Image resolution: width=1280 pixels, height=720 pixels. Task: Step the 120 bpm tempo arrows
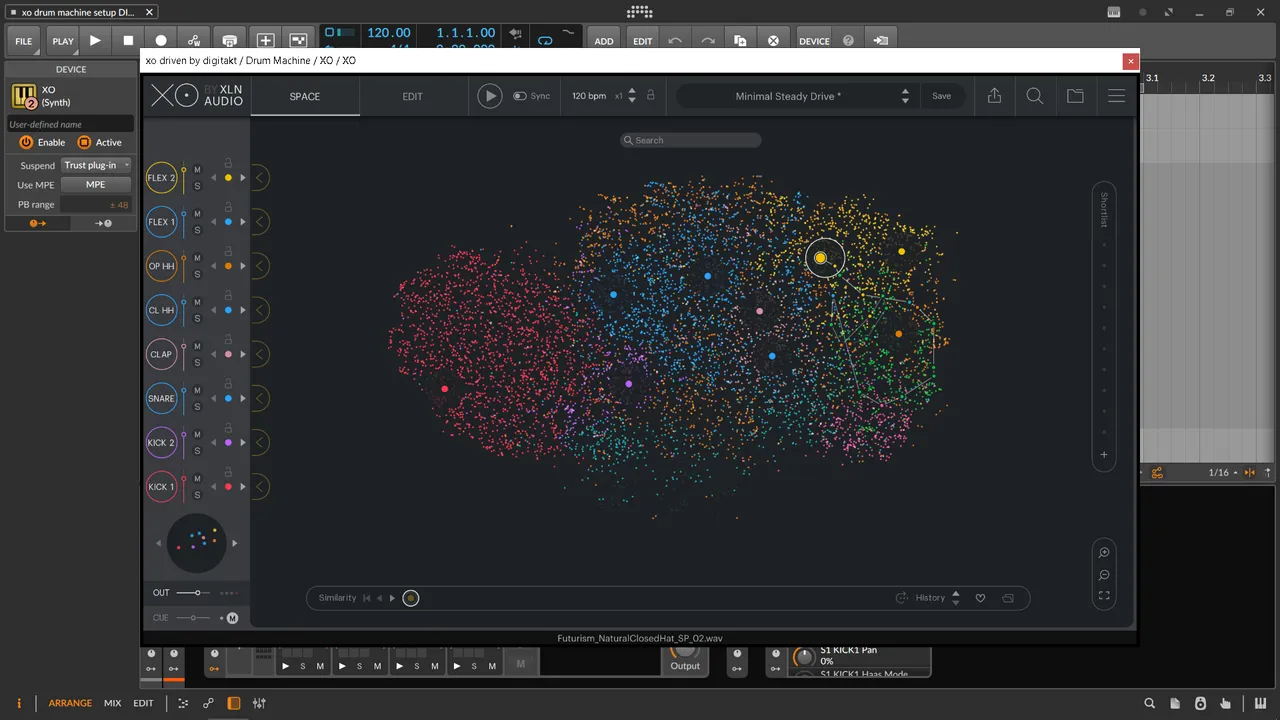[632, 96]
